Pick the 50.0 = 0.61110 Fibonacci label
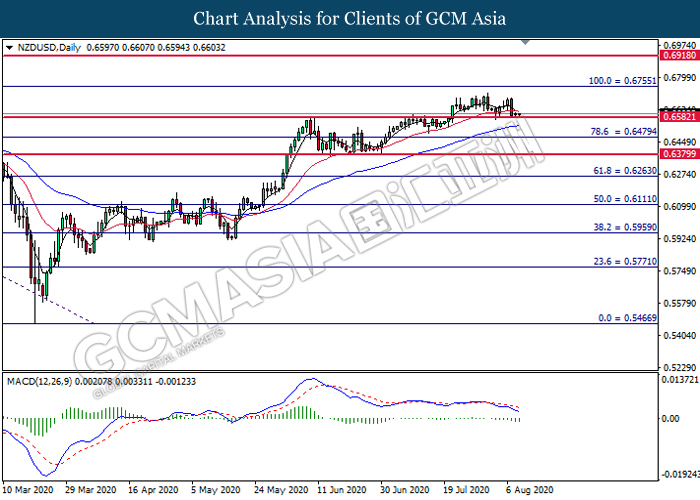 624,199
